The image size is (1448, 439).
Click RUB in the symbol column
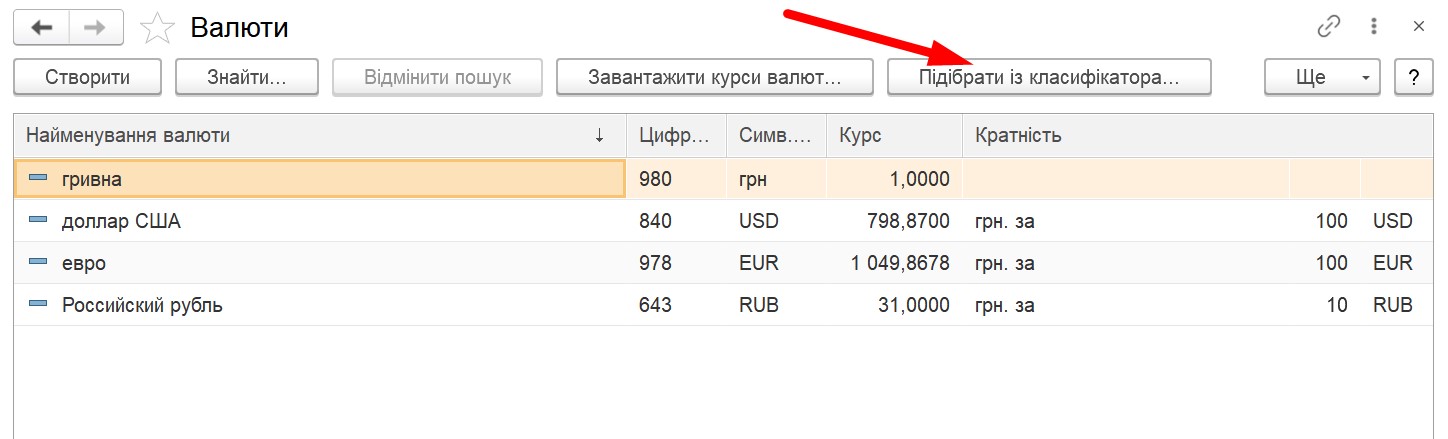click(759, 306)
